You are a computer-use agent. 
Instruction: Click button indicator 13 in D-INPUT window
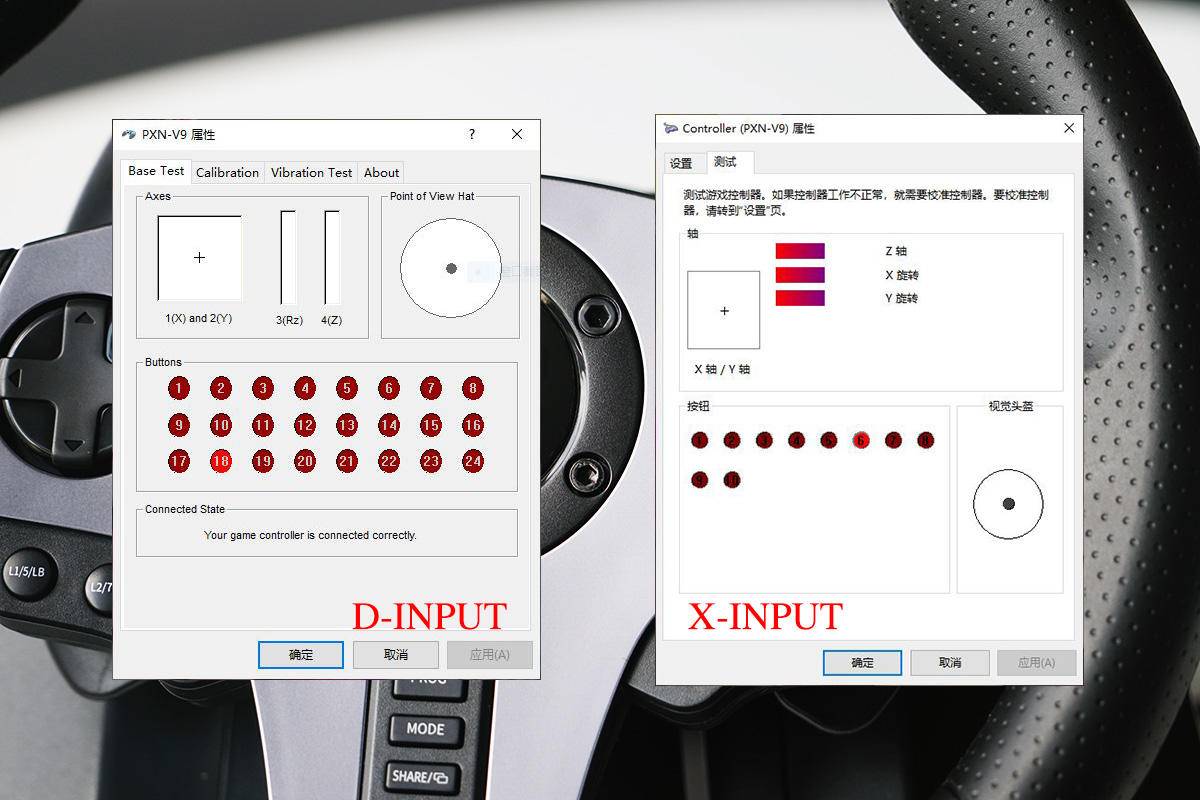tap(347, 425)
